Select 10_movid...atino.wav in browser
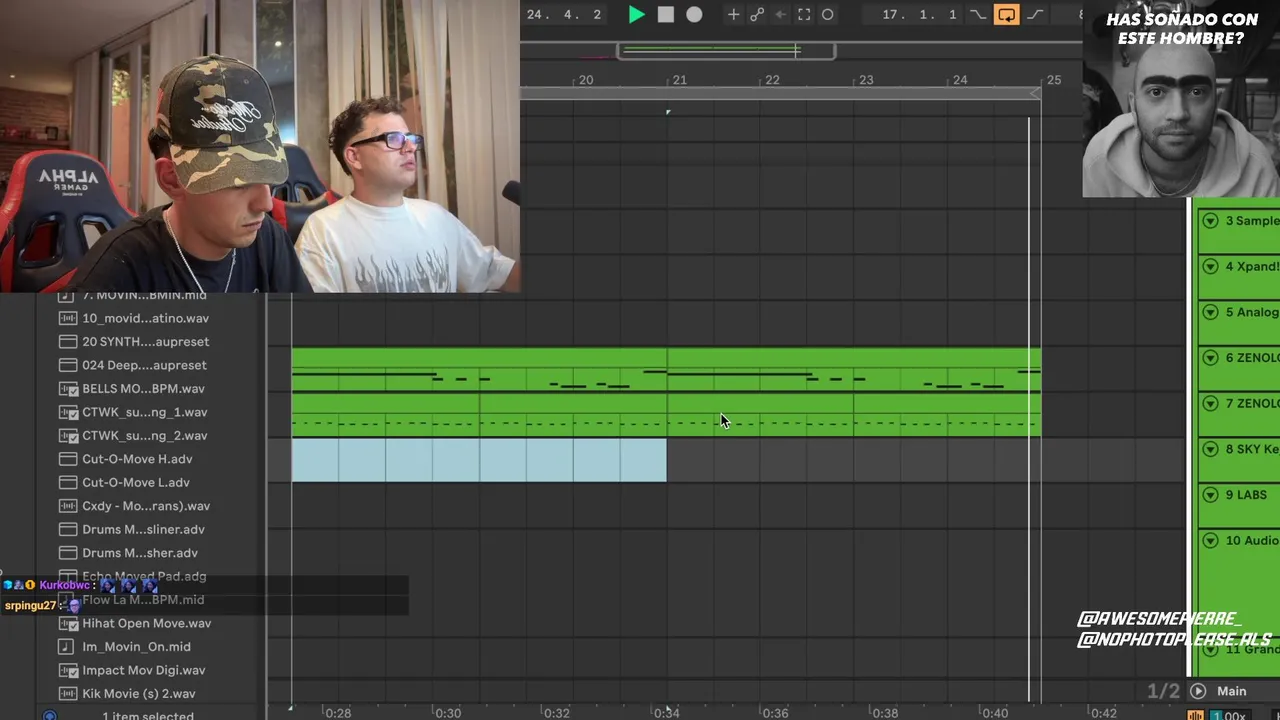The image size is (1280, 720). pyautogui.click(x=145, y=318)
